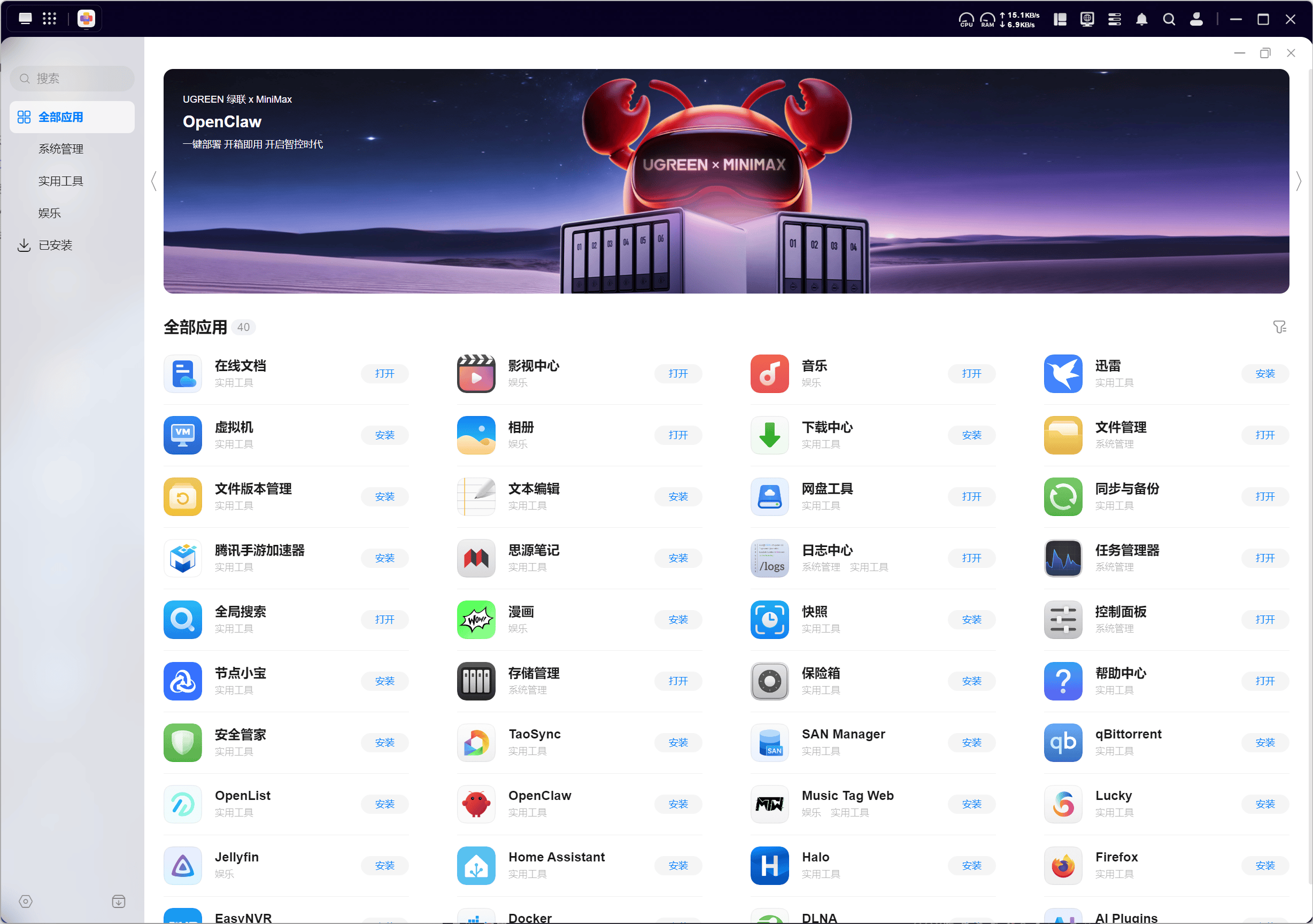Image resolution: width=1313 pixels, height=924 pixels.
Task: Select 系统管理 category in sidebar
Action: [x=60, y=149]
